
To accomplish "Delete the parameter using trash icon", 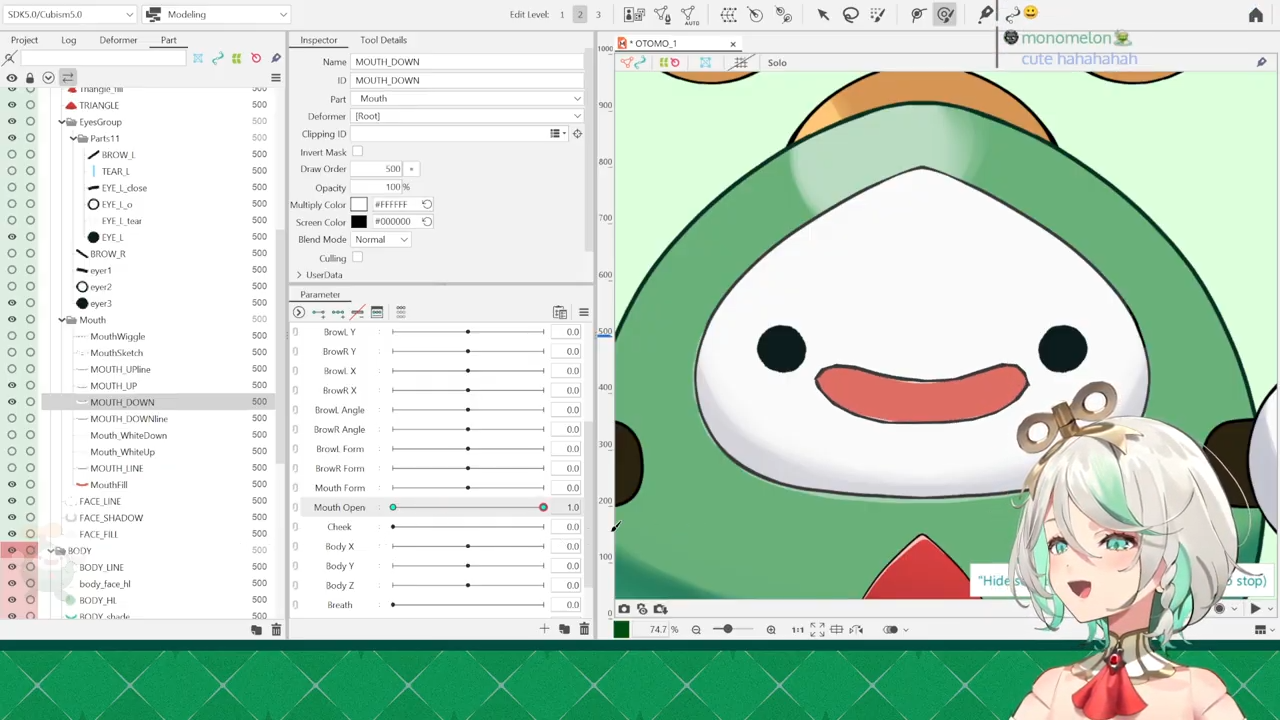I will tap(584, 629).
